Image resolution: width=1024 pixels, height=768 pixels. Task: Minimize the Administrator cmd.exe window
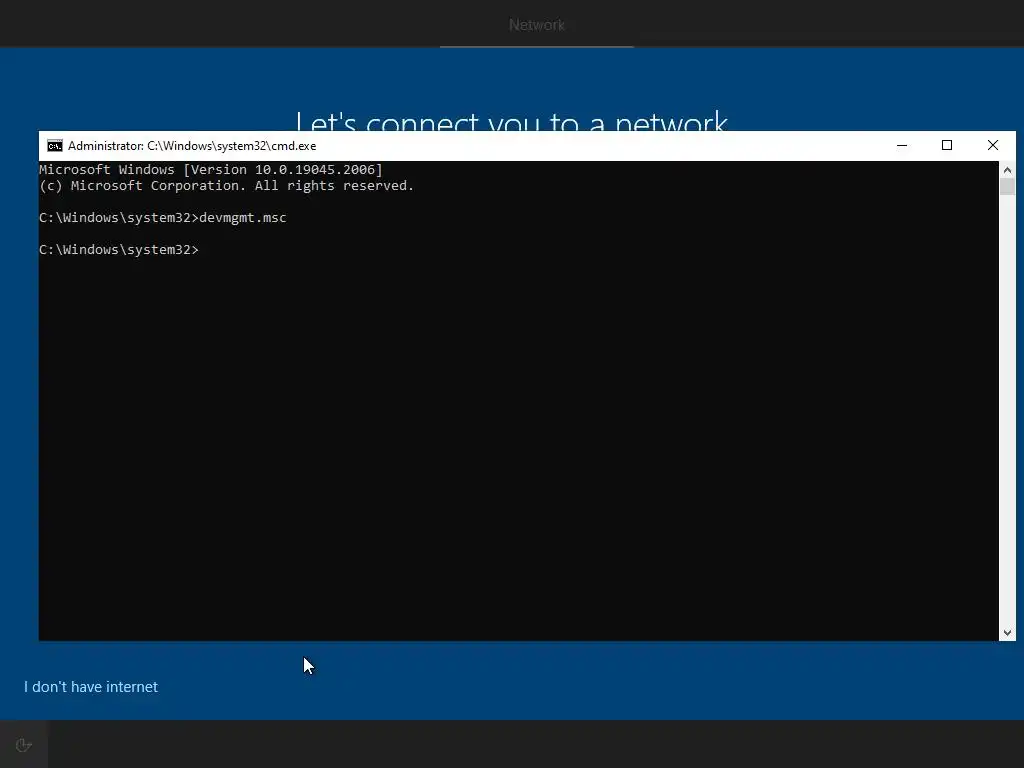[x=902, y=146]
